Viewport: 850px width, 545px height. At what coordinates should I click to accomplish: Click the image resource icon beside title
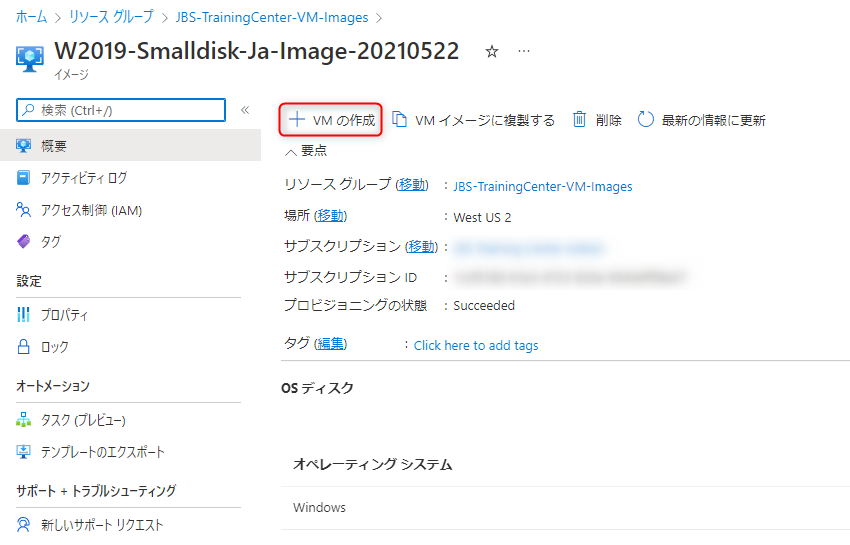30,58
